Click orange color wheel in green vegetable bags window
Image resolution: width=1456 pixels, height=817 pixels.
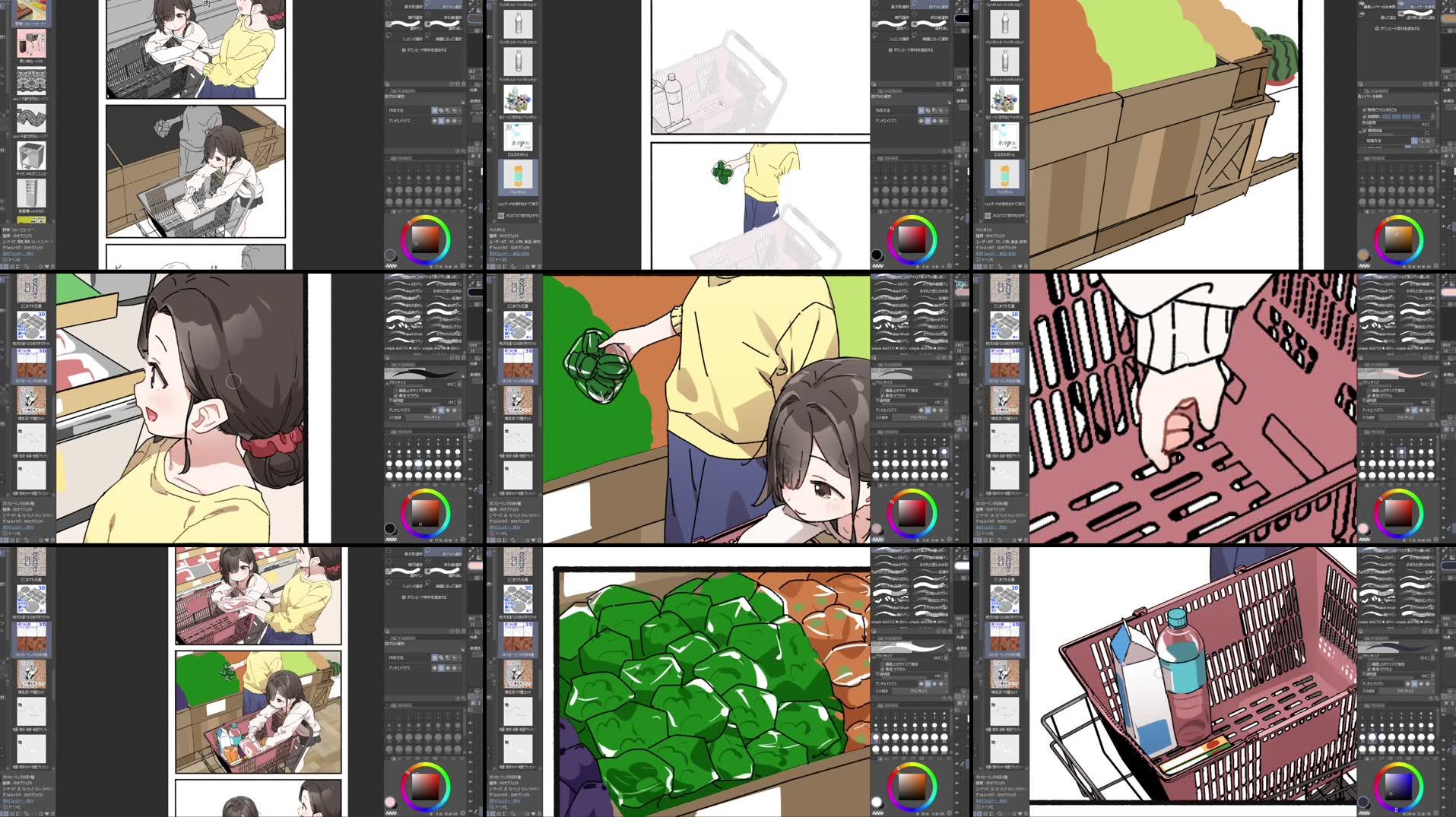912,787
